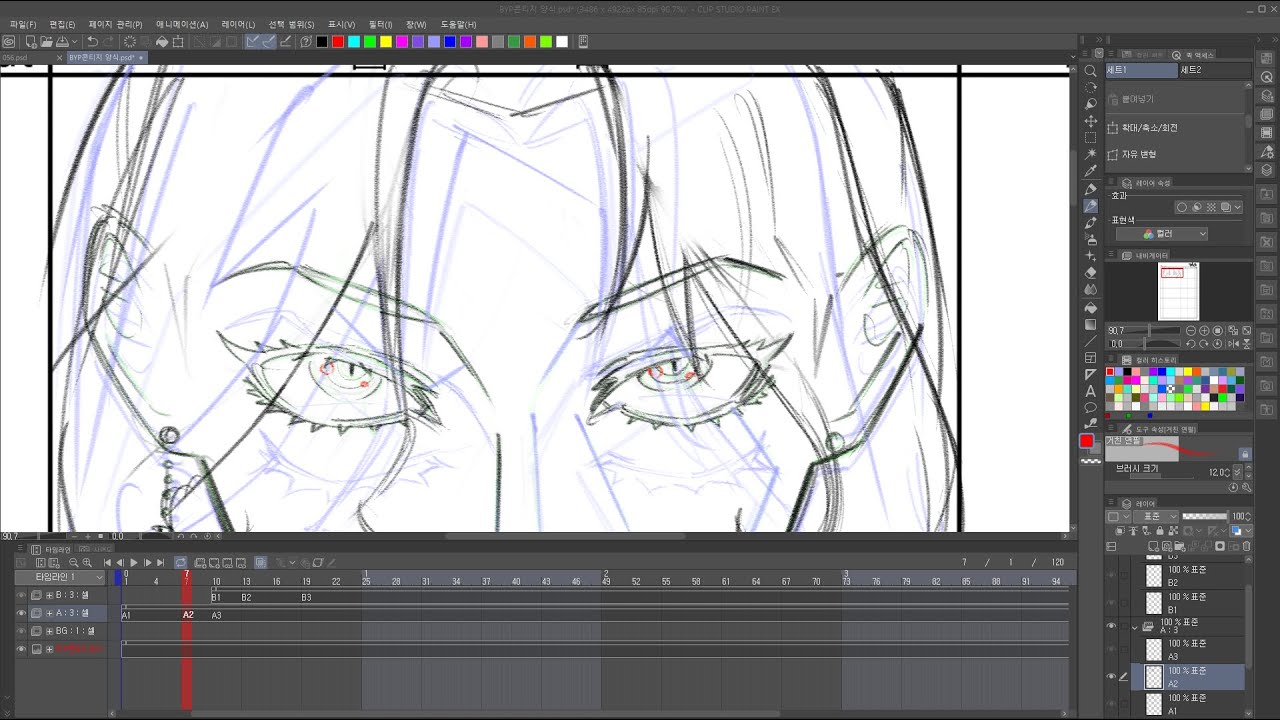Select the Eyedropper tool

tap(1090, 172)
